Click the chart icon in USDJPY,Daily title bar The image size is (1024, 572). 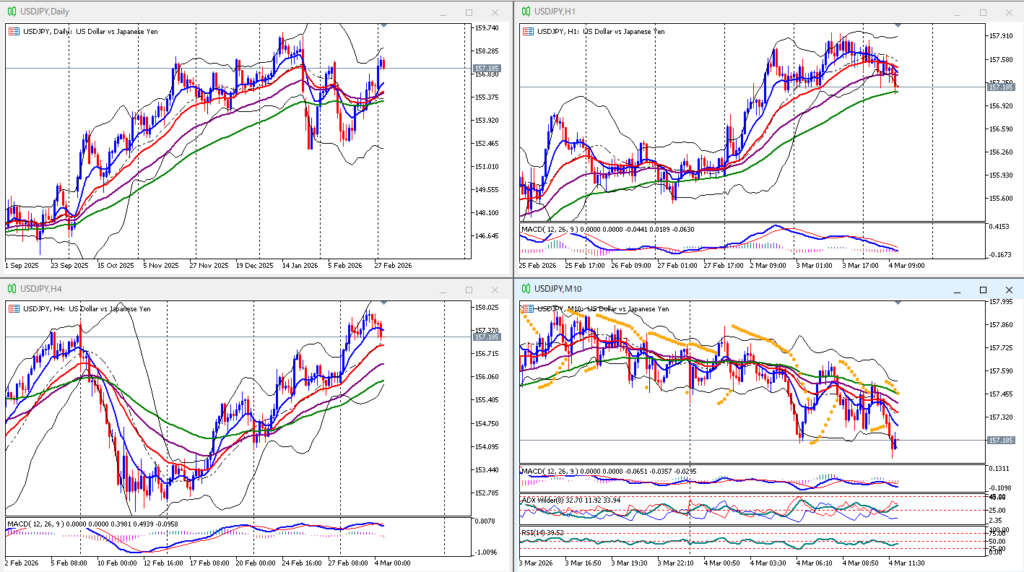pyautogui.click(x=11, y=12)
